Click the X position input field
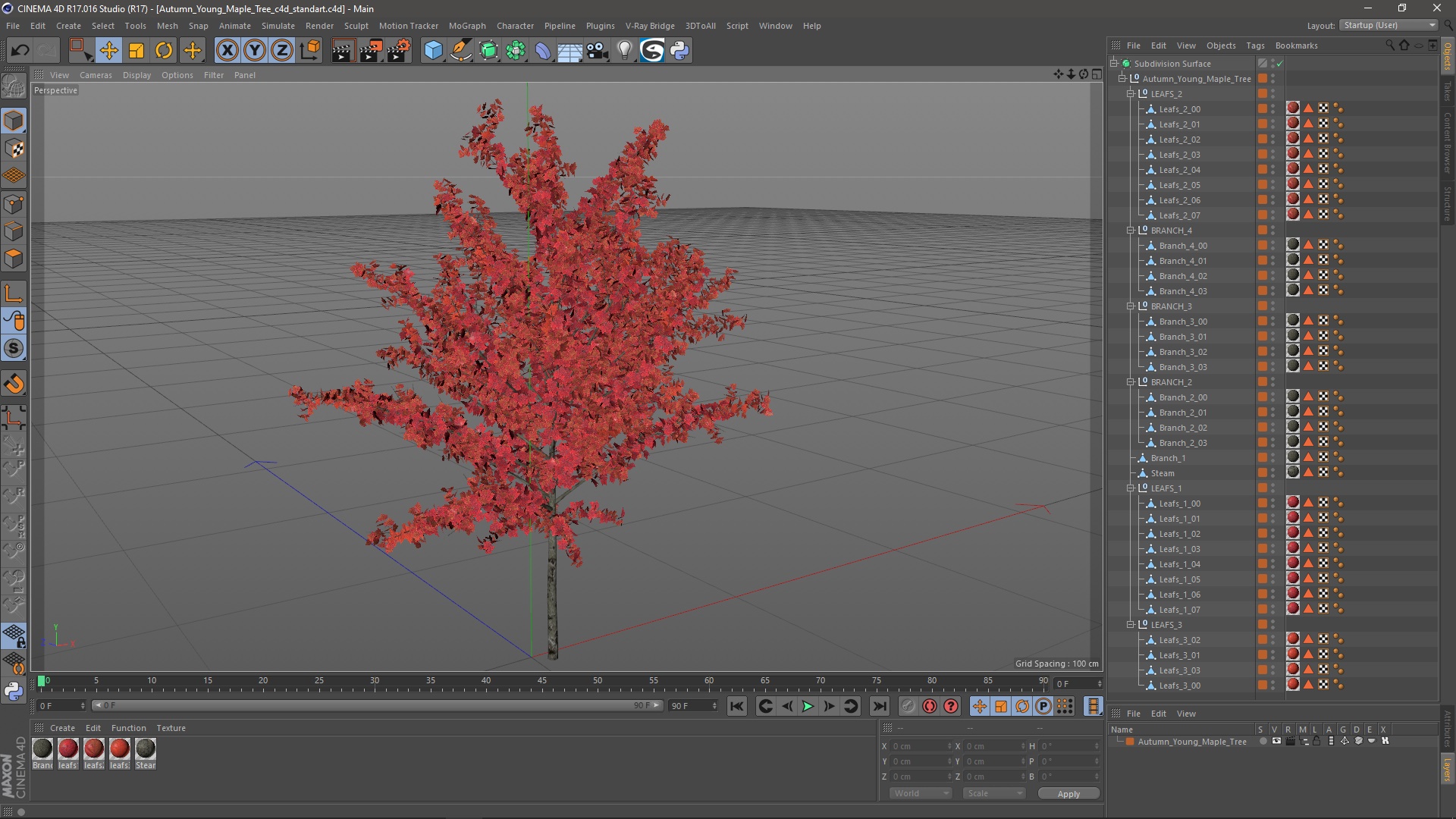 coord(921,746)
